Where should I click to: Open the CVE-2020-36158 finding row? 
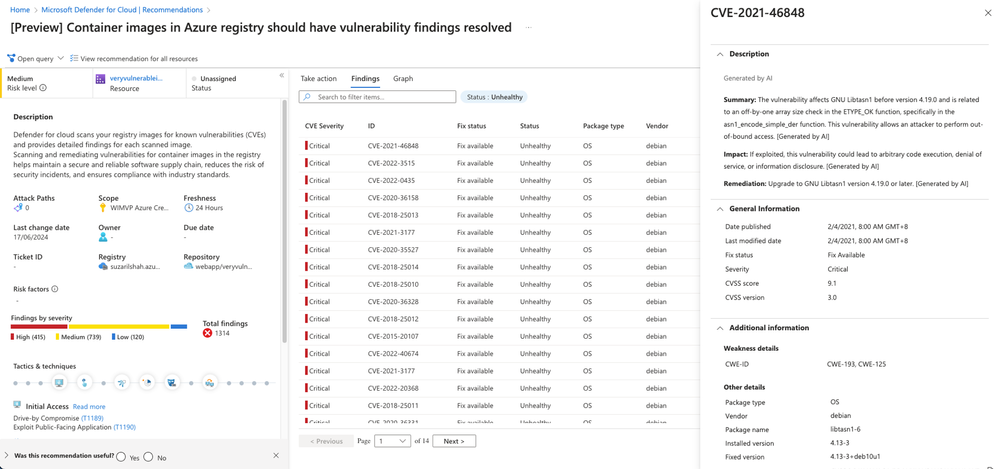pyautogui.click(x=500, y=198)
